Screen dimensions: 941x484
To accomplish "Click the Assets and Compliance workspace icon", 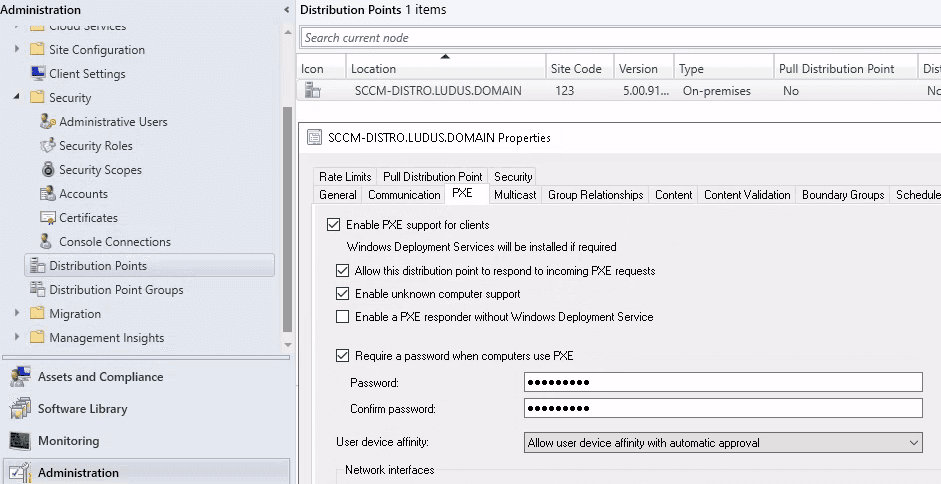I will (20, 377).
